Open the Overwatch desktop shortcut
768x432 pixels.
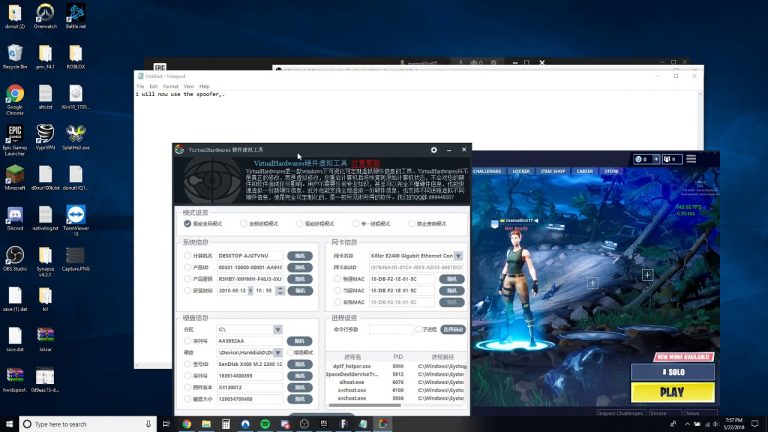[x=45, y=16]
